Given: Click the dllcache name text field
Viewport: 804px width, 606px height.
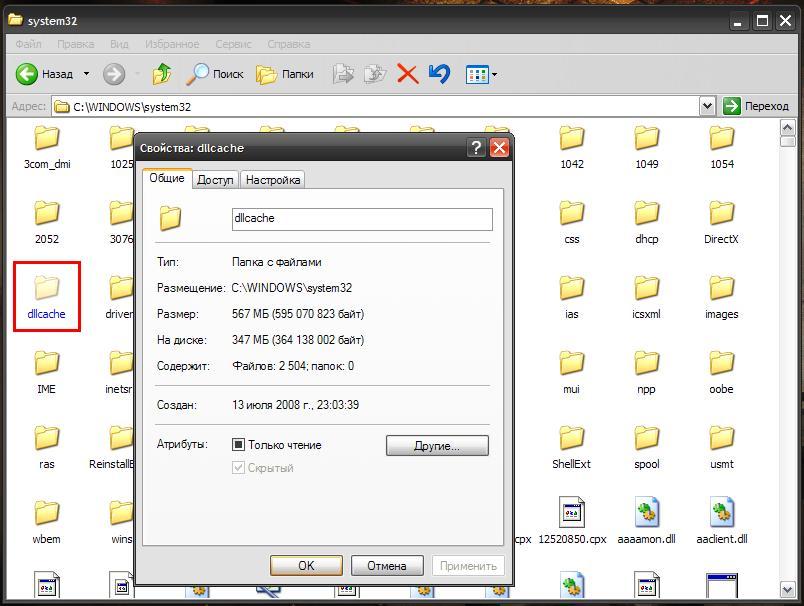Looking at the screenshot, I should pos(362,219).
